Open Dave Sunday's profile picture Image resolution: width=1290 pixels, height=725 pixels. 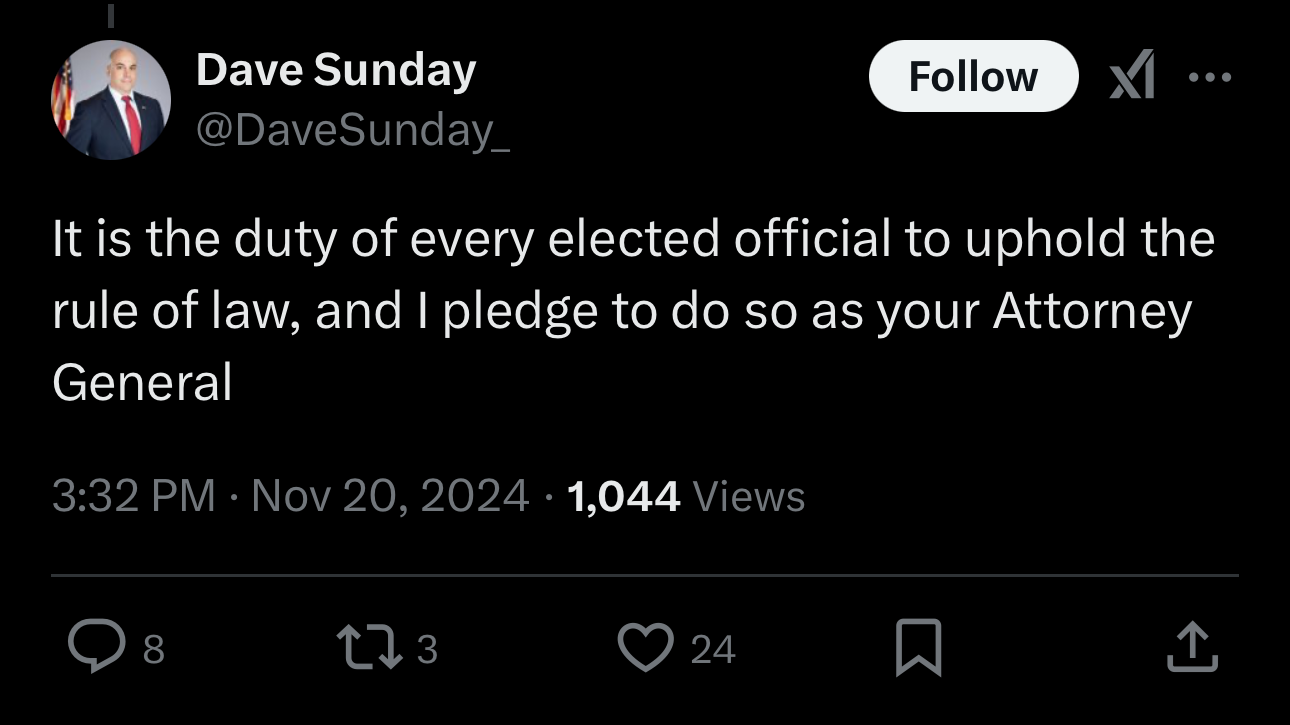coord(111,100)
